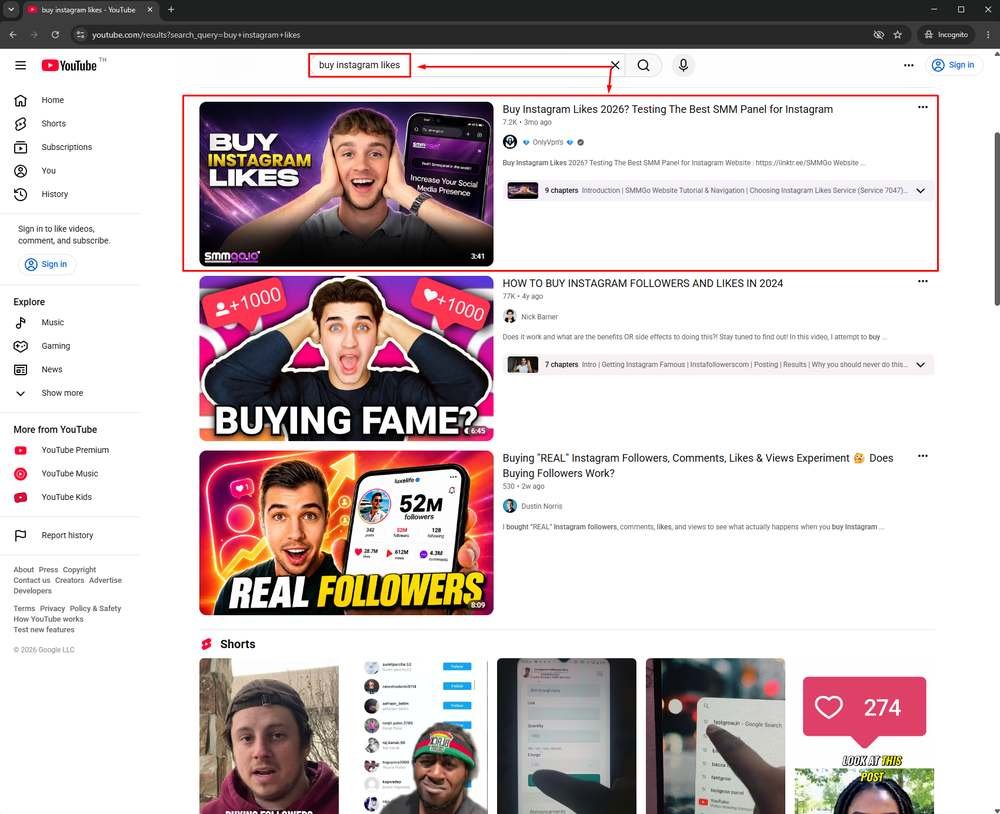
Task: Click the page vertical scrollbar
Action: [996, 219]
